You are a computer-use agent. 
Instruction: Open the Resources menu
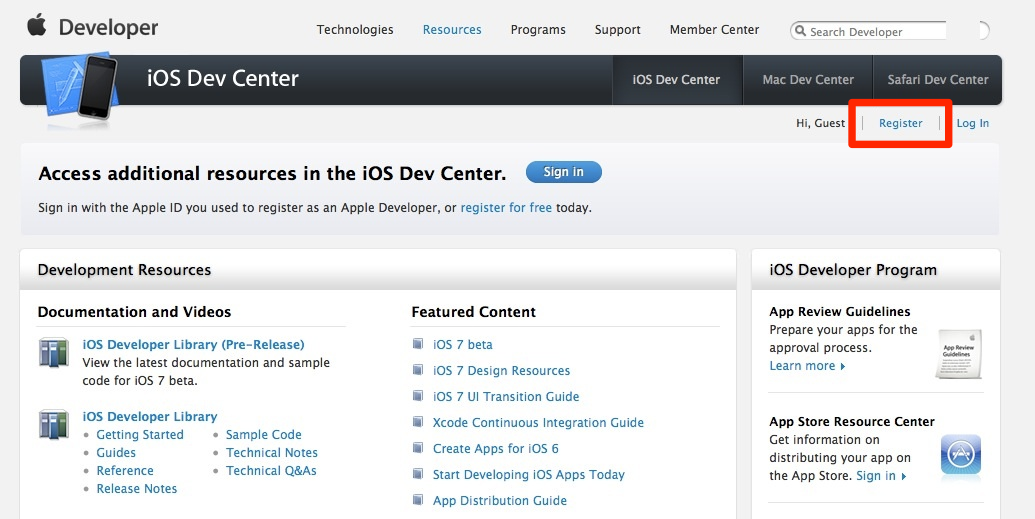[x=452, y=30]
